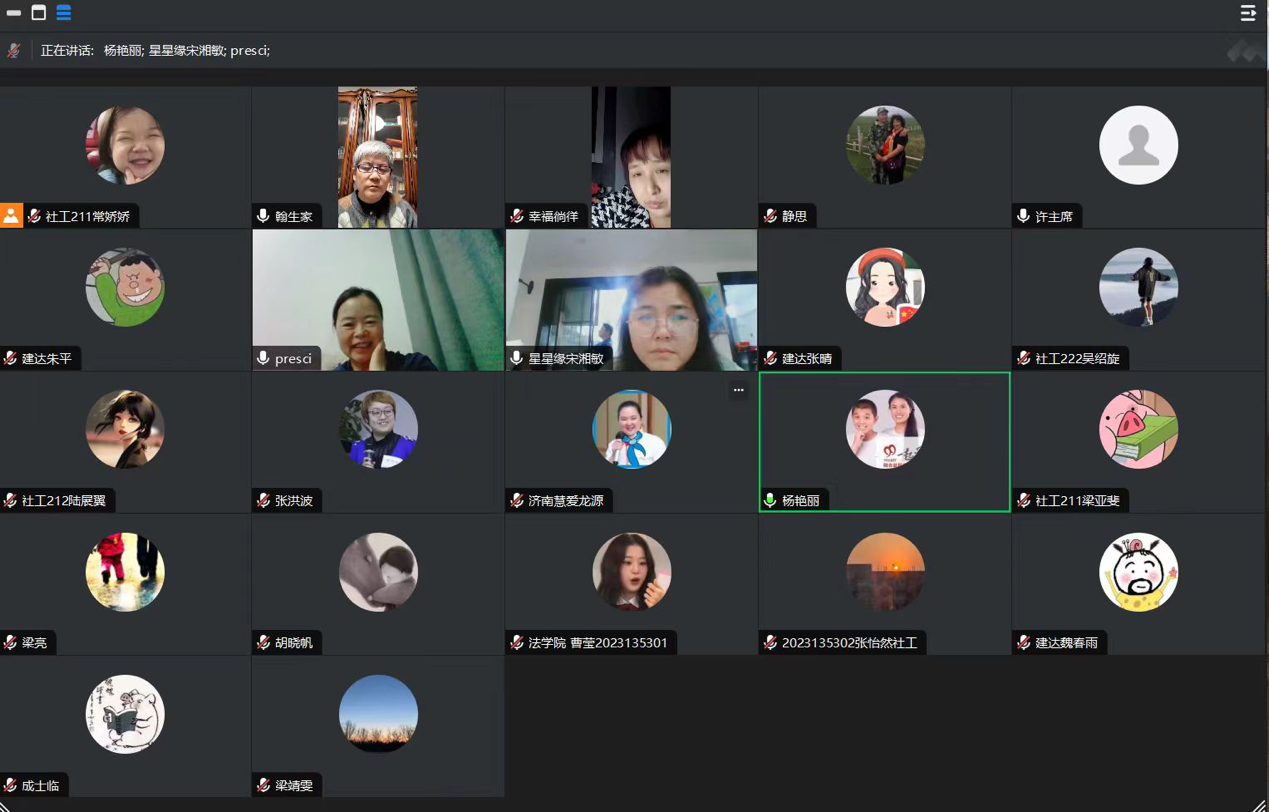Viewport: 1269px width, 812px height.
Task: Click the top-right sidebar panel toggle icon
Action: [1248, 13]
